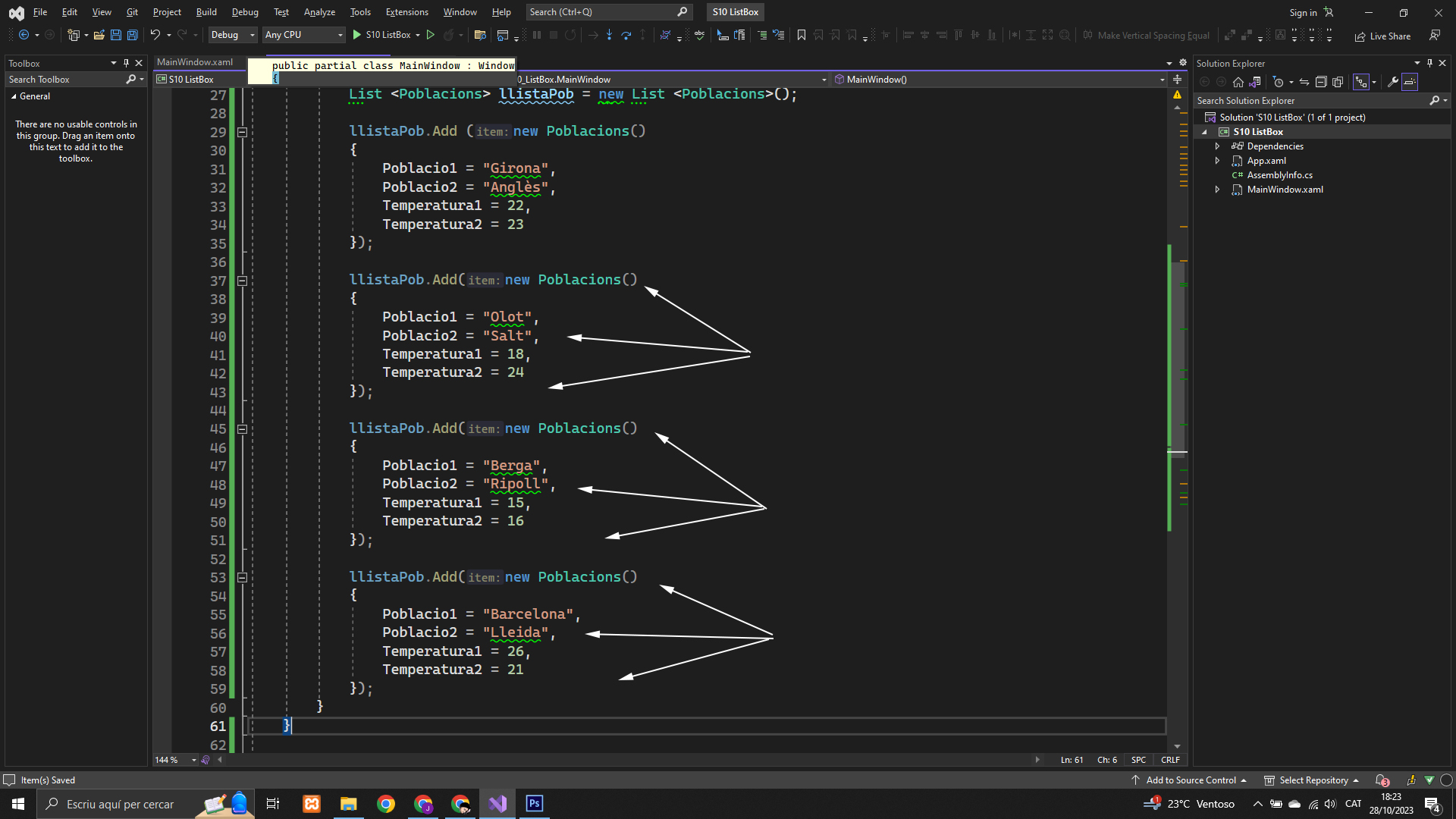Click the Save All toolbar icon

pos(133,35)
